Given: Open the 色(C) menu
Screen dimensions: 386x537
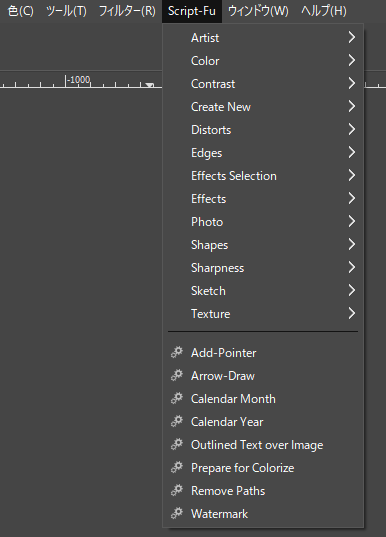Looking at the screenshot, I should coord(21,11).
